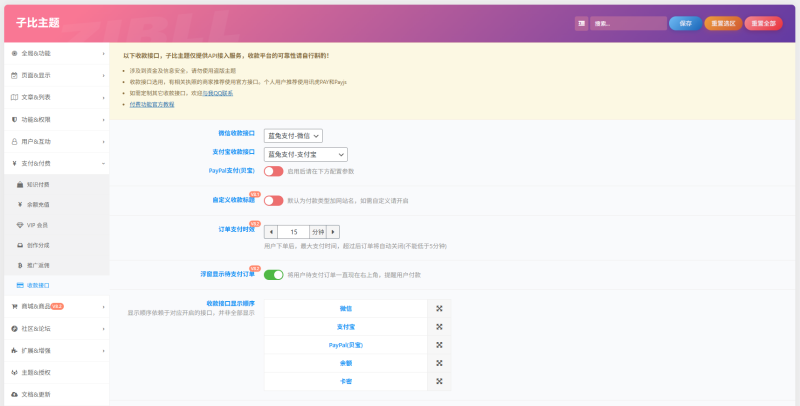Collapse the 支付&付费 section chevron
This screenshot has height=406, width=800.
pos(103,164)
